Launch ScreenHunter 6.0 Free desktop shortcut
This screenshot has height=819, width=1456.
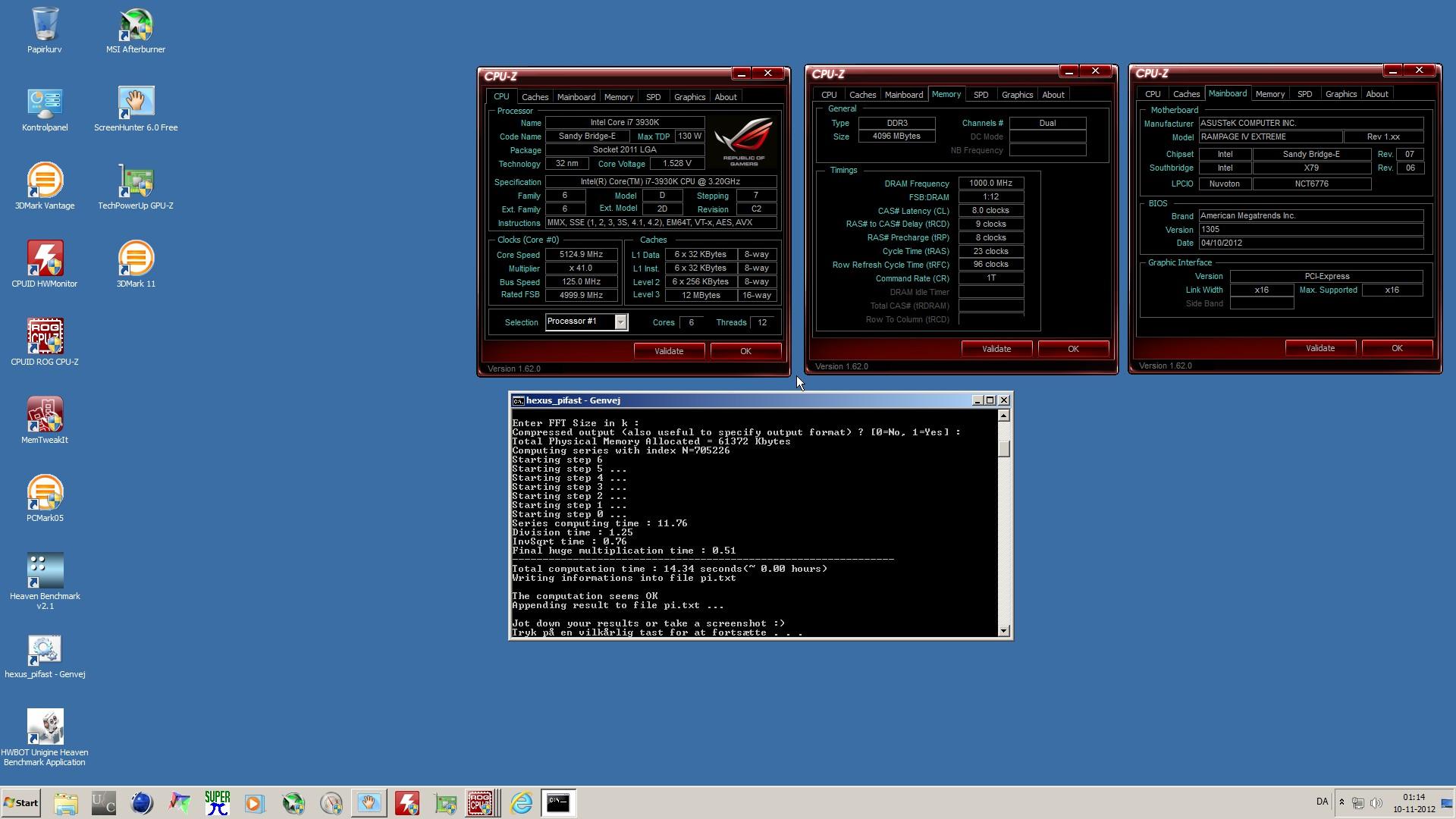[x=136, y=109]
